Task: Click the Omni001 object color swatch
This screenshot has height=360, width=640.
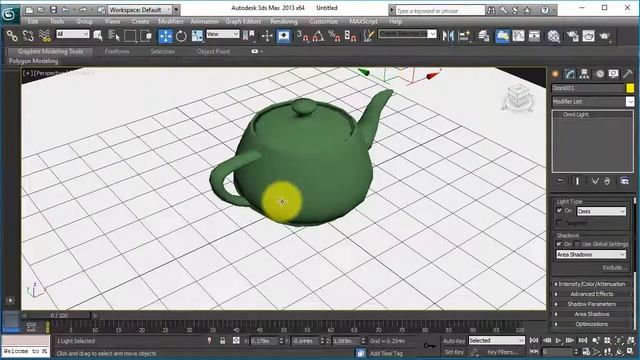Action: tap(630, 88)
